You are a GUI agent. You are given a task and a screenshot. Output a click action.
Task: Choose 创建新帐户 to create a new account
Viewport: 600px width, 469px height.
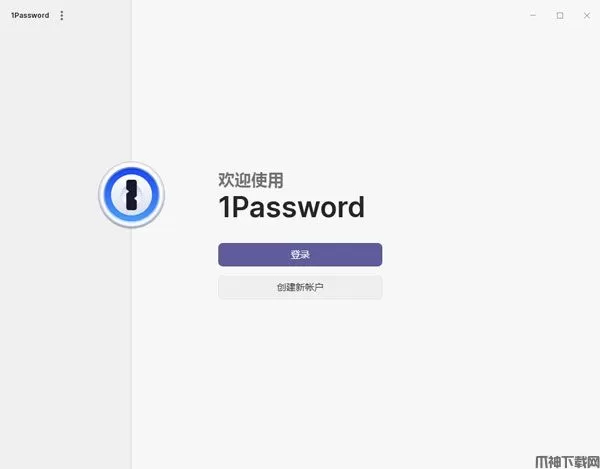(300, 287)
